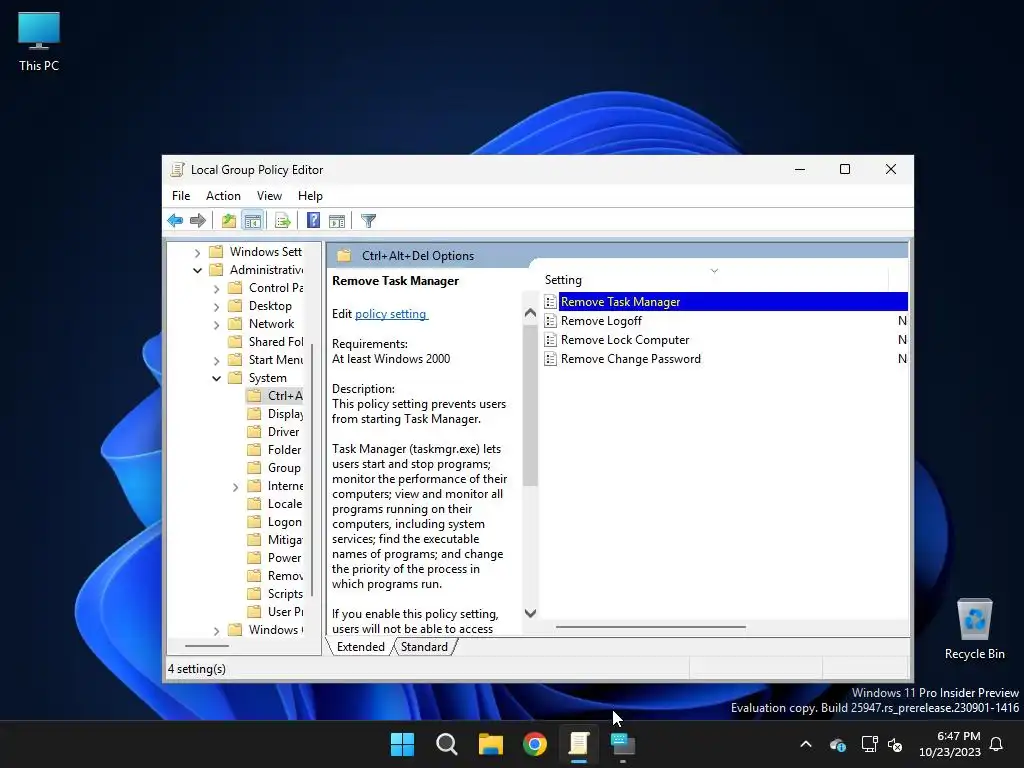This screenshot has height=768, width=1024.
Task: Click the network tray icon
Action: pos(869,744)
